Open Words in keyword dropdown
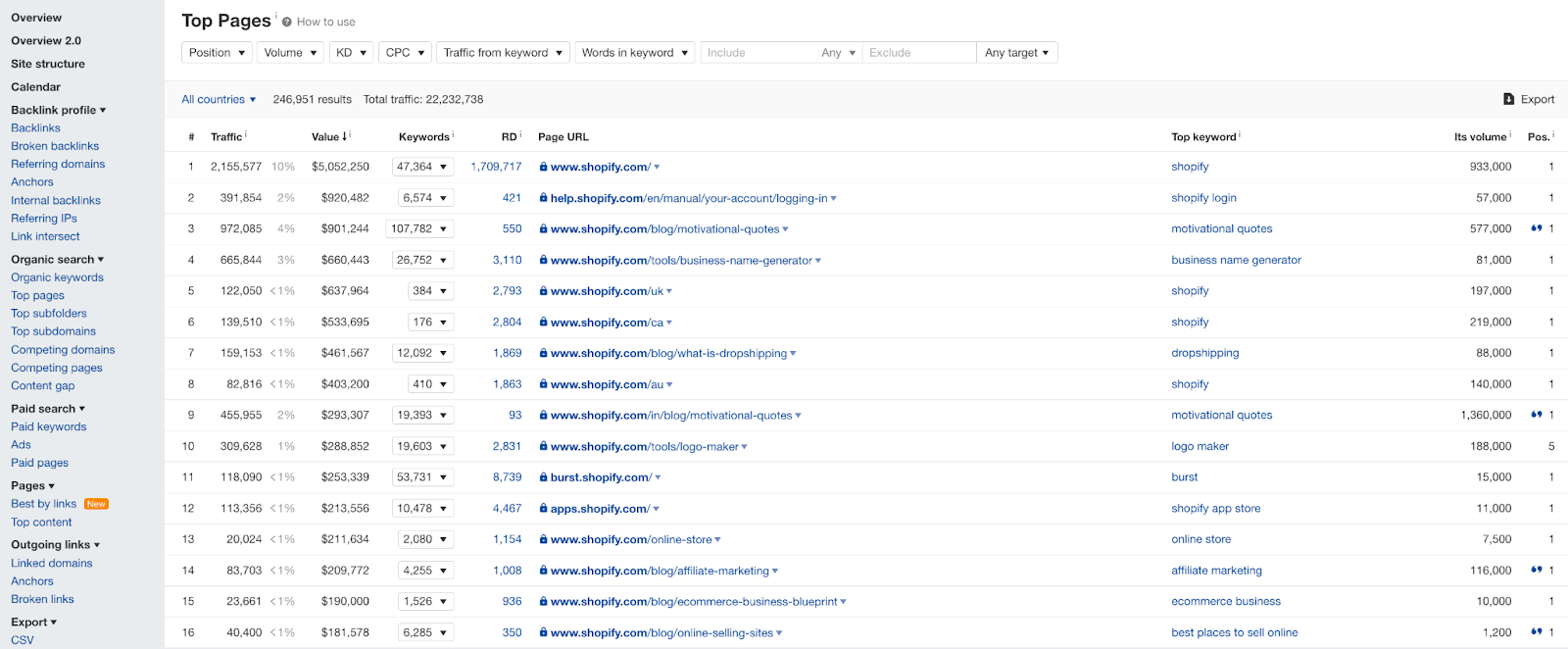The width and height of the screenshot is (1568, 649). click(635, 53)
